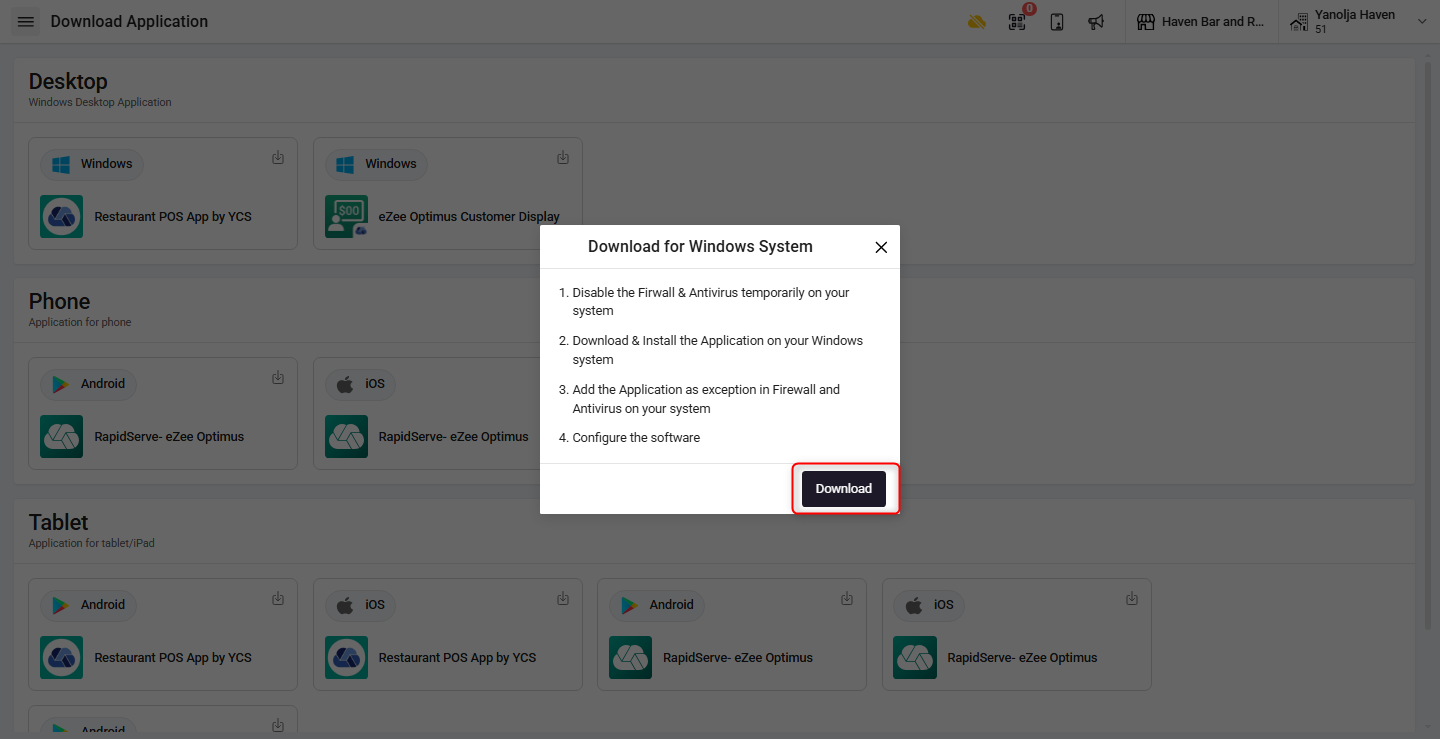Click 'Application for tablet/iPad' subtitle
The image size is (1440, 739).
91,543
